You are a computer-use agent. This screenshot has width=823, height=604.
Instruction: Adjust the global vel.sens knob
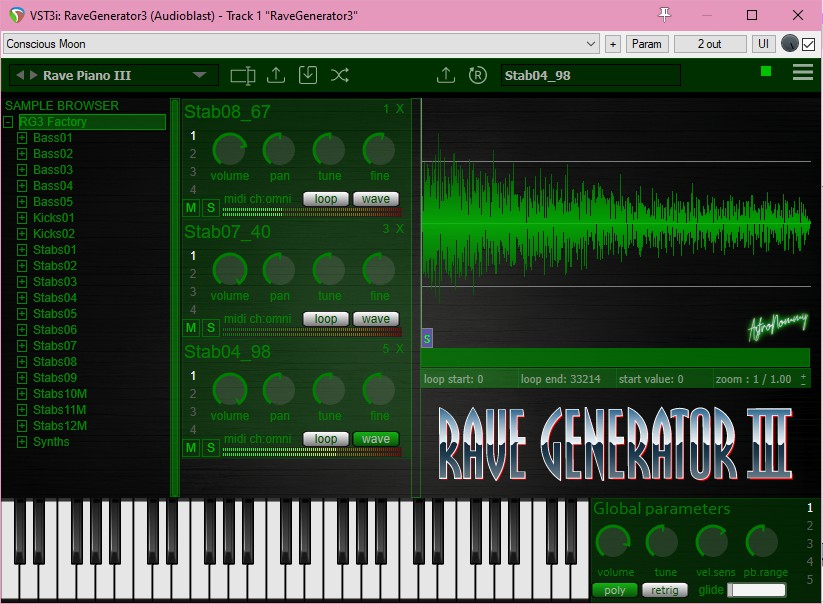coord(712,542)
